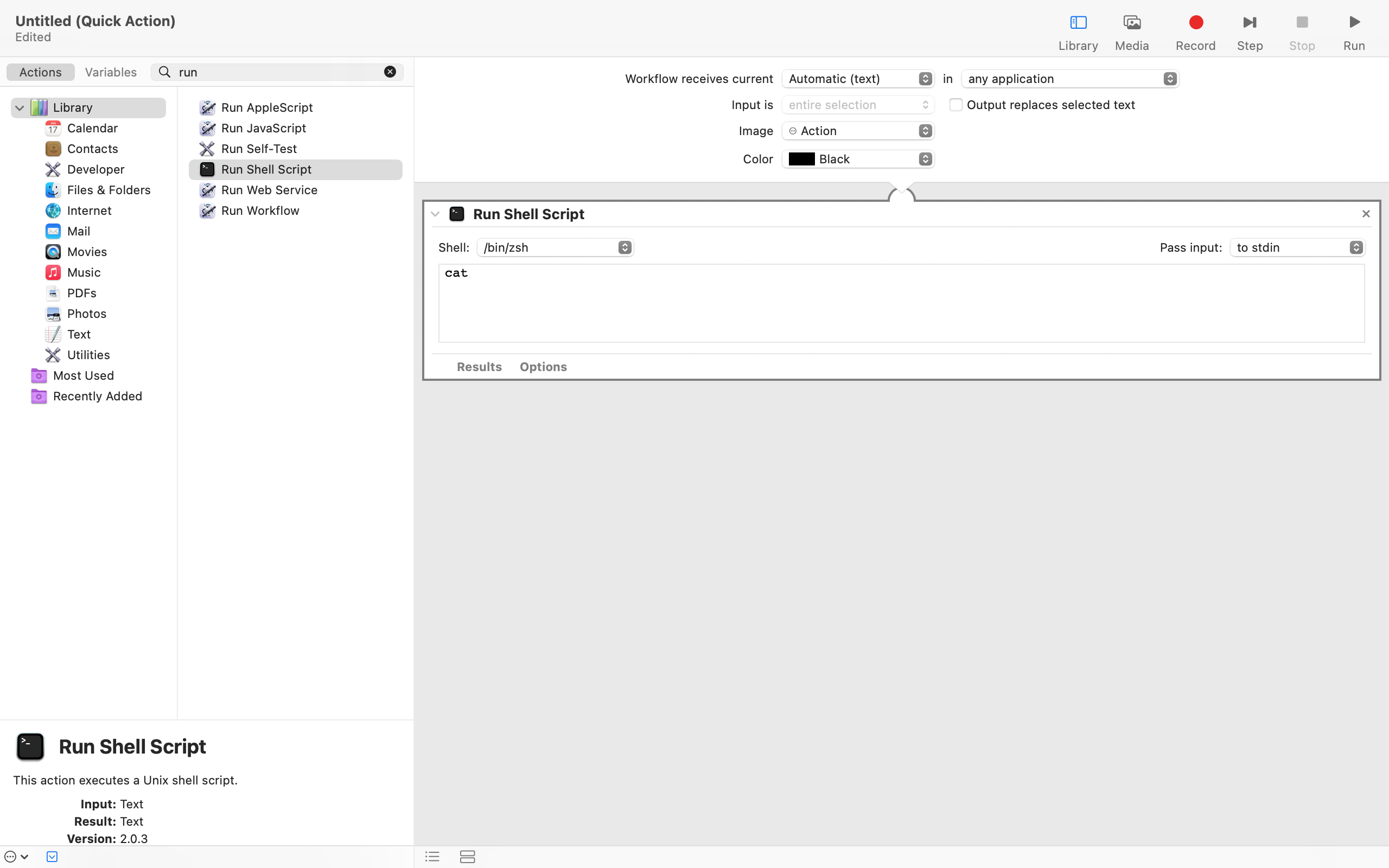
Task: Switch to the Variables tab
Action: [x=111, y=72]
